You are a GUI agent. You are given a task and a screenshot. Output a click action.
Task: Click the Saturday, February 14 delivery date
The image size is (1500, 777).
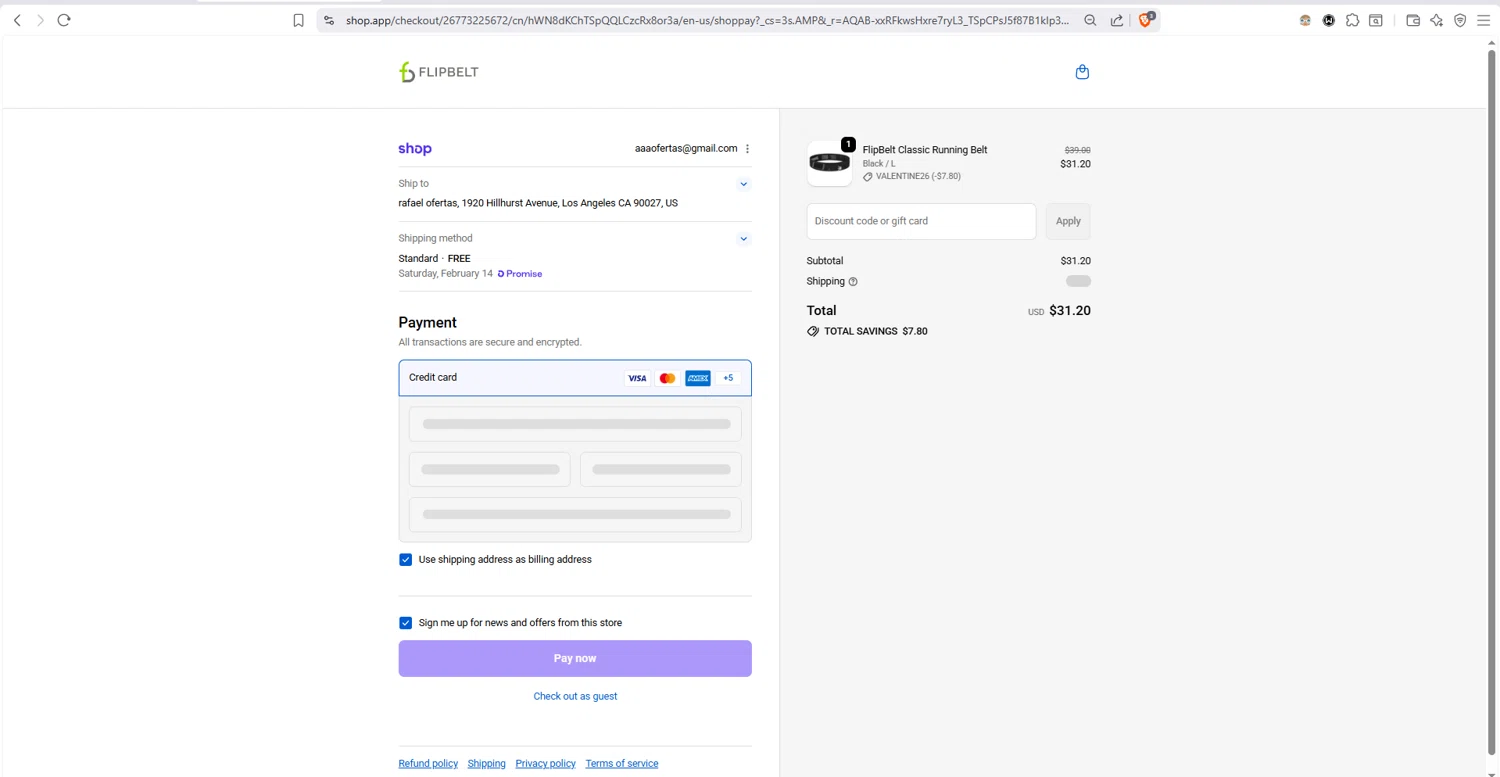[445, 274]
